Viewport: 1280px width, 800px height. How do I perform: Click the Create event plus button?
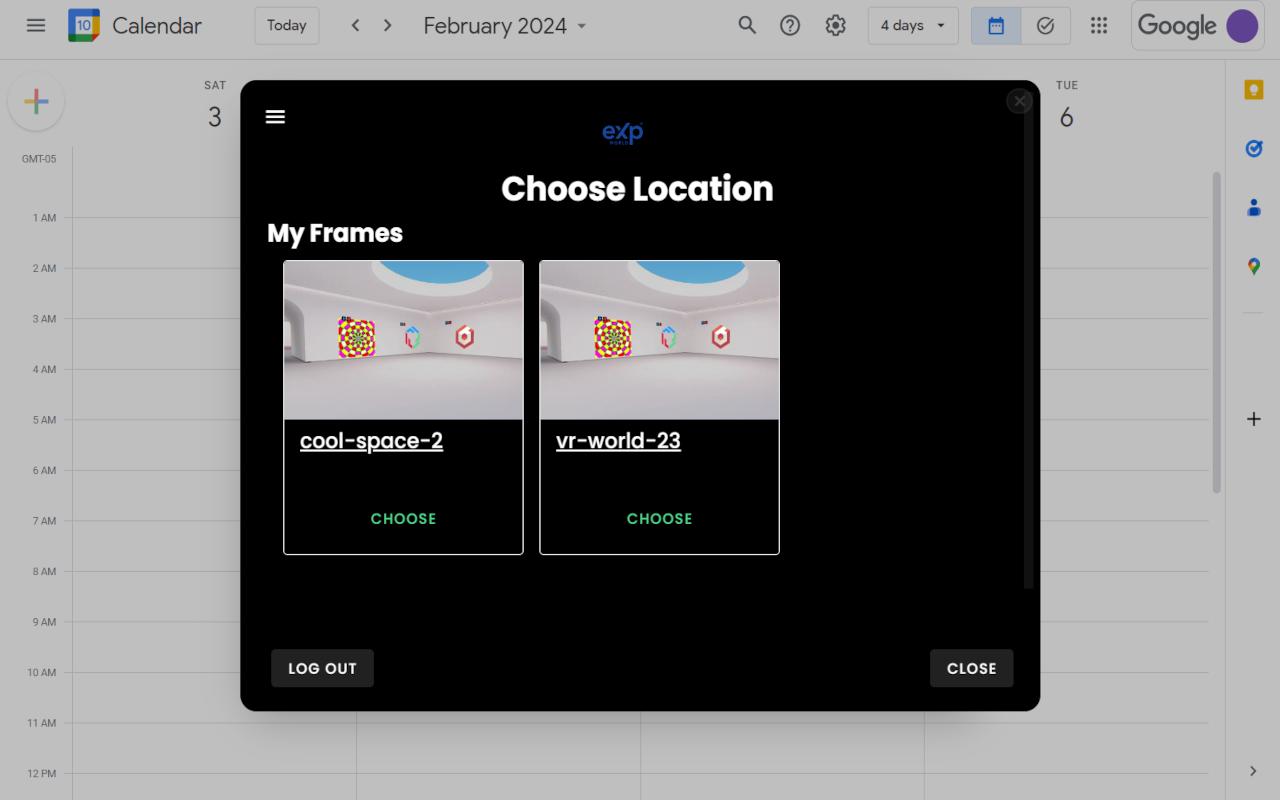[x=36, y=102]
